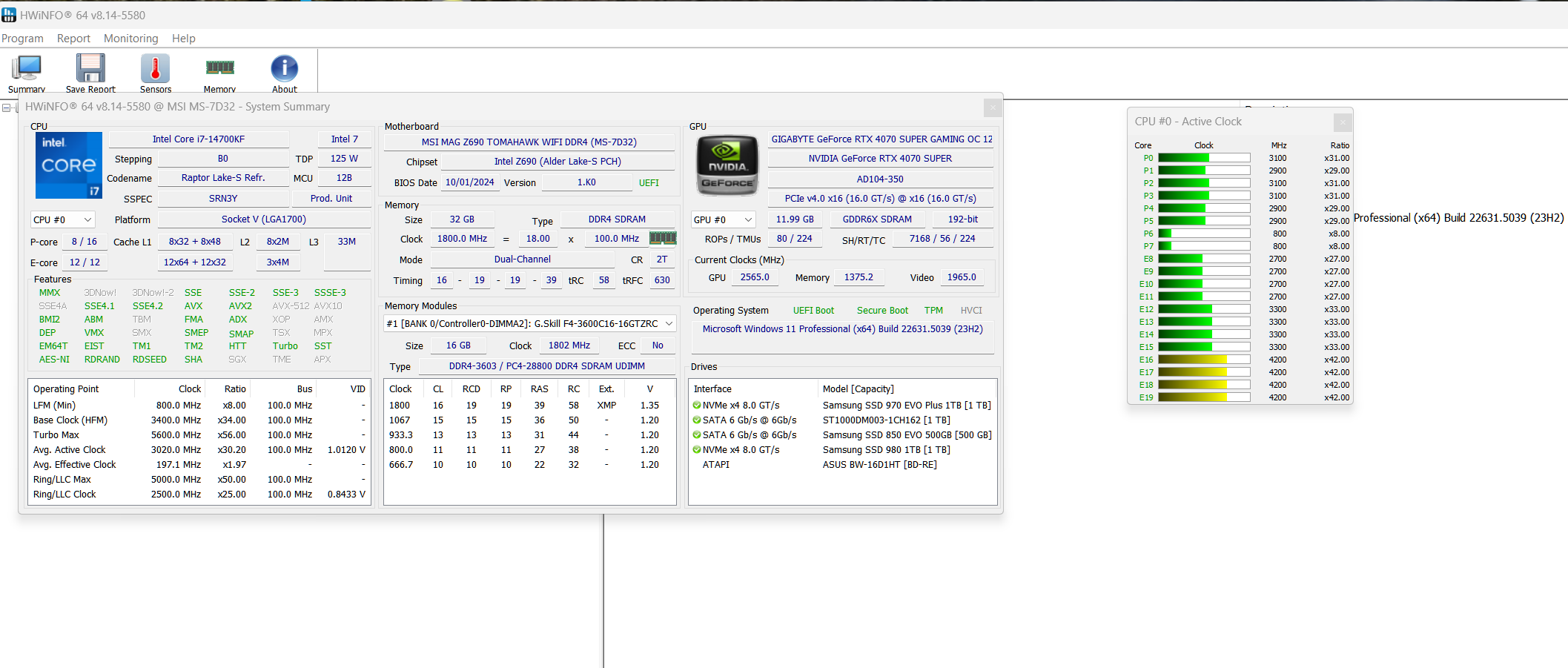This screenshot has width=1568, height=668.
Task: Click the UEFI Boot label
Action: point(813,311)
